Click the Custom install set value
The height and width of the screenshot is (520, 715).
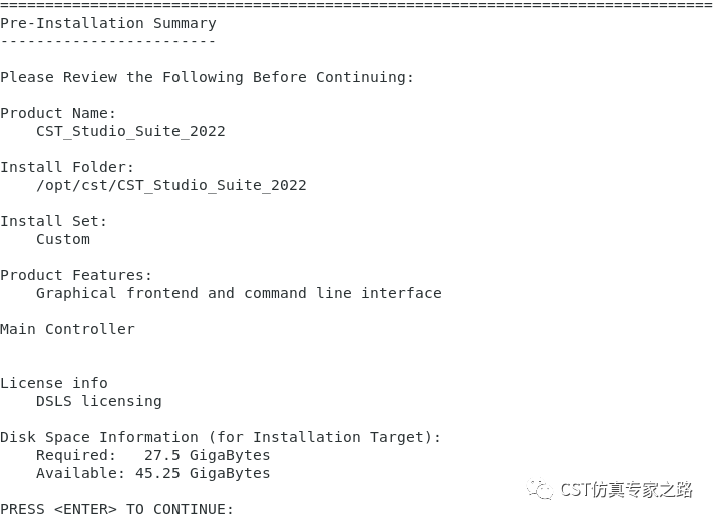click(x=63, y=239)
